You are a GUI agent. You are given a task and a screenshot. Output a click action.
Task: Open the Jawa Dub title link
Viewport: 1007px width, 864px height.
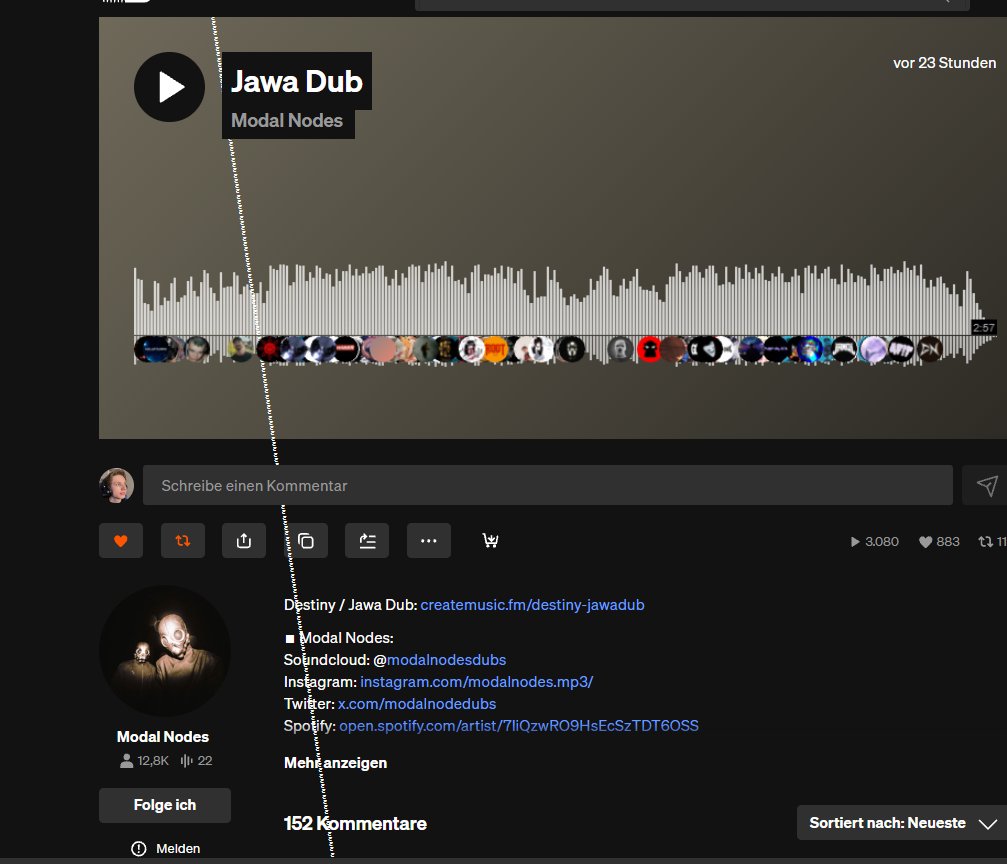point(297,82)
